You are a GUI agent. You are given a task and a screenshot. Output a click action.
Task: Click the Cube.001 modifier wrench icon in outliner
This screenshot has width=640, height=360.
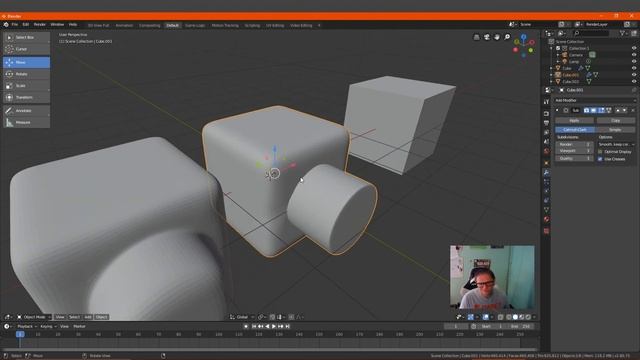pyautogui.click(x=589, y=75)
